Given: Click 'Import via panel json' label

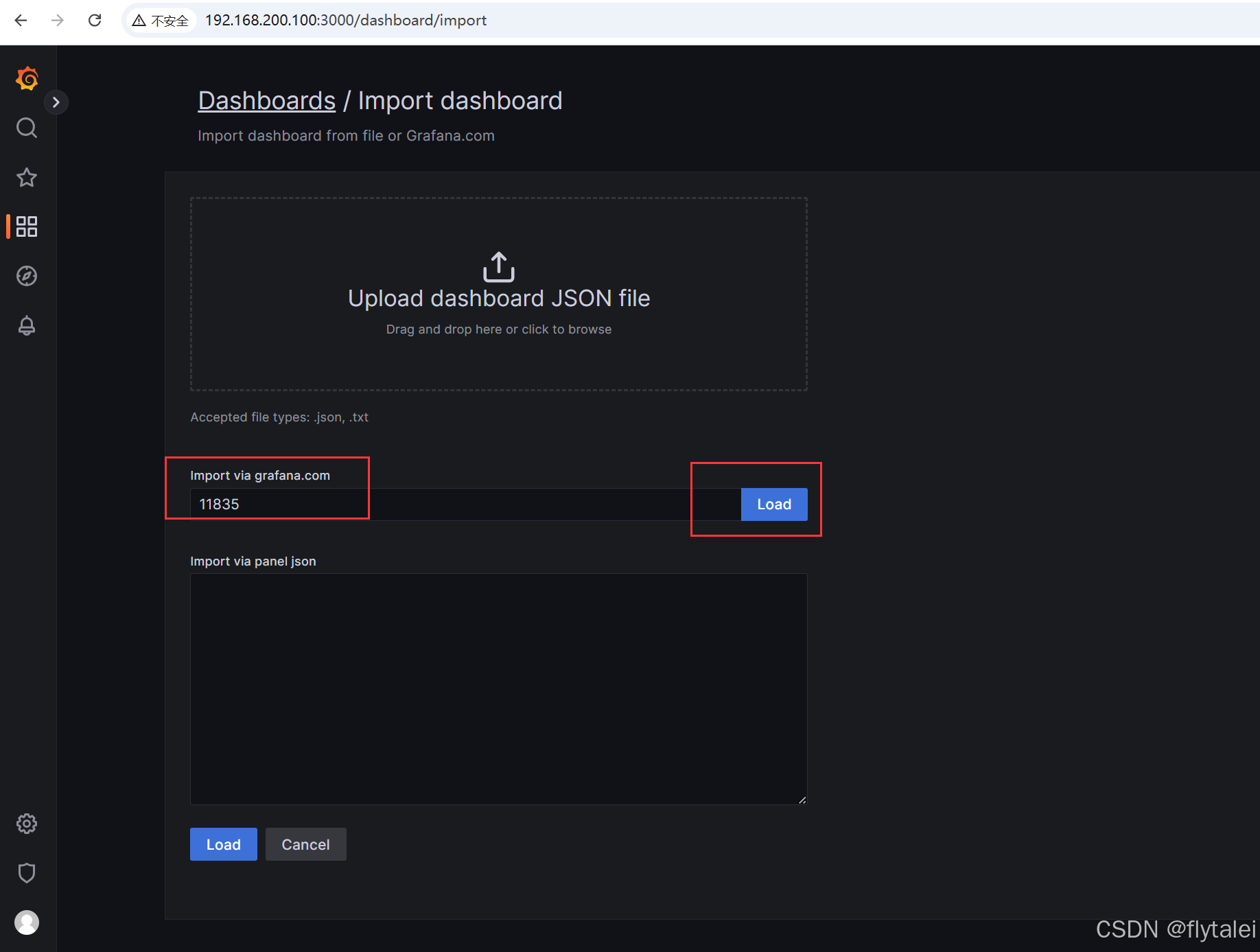Looking at the screenshot, I should 253,561.
